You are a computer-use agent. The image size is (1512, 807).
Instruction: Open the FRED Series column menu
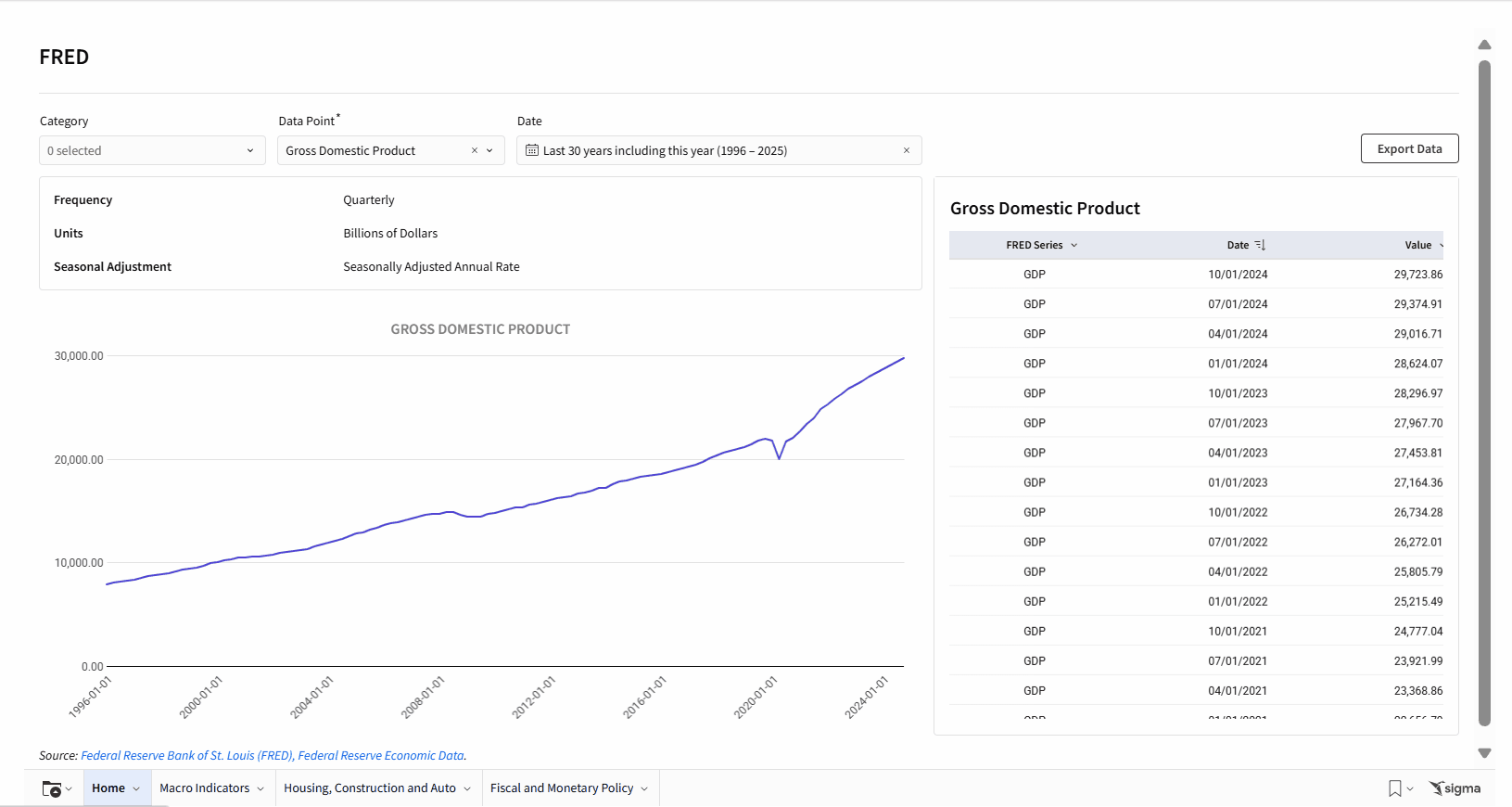click(1074, 245)
